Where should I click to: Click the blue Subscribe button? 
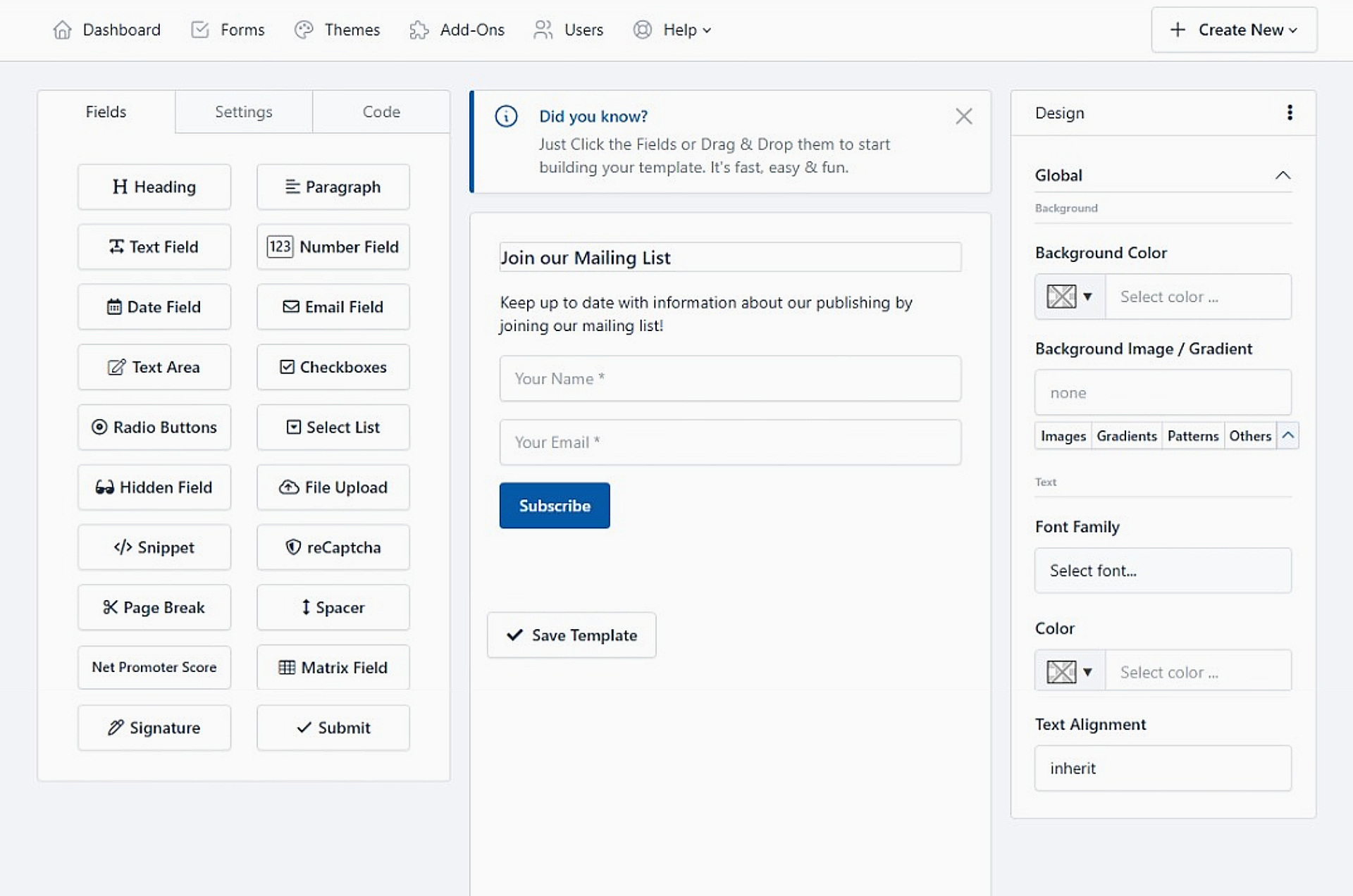click(x=554, y=506)
